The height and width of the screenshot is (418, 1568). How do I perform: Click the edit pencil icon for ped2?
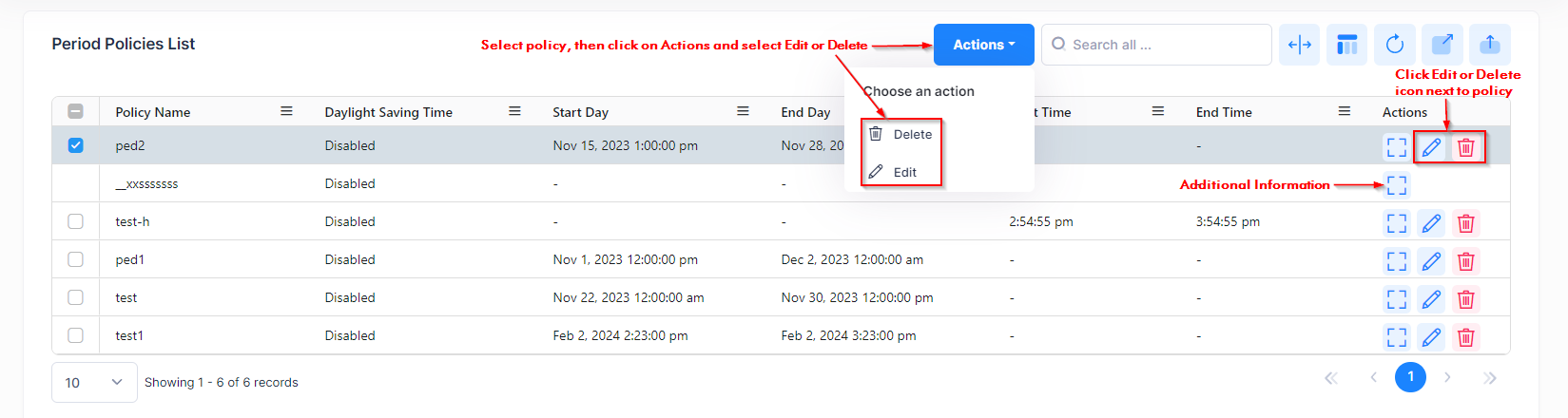click(1431, 147)
